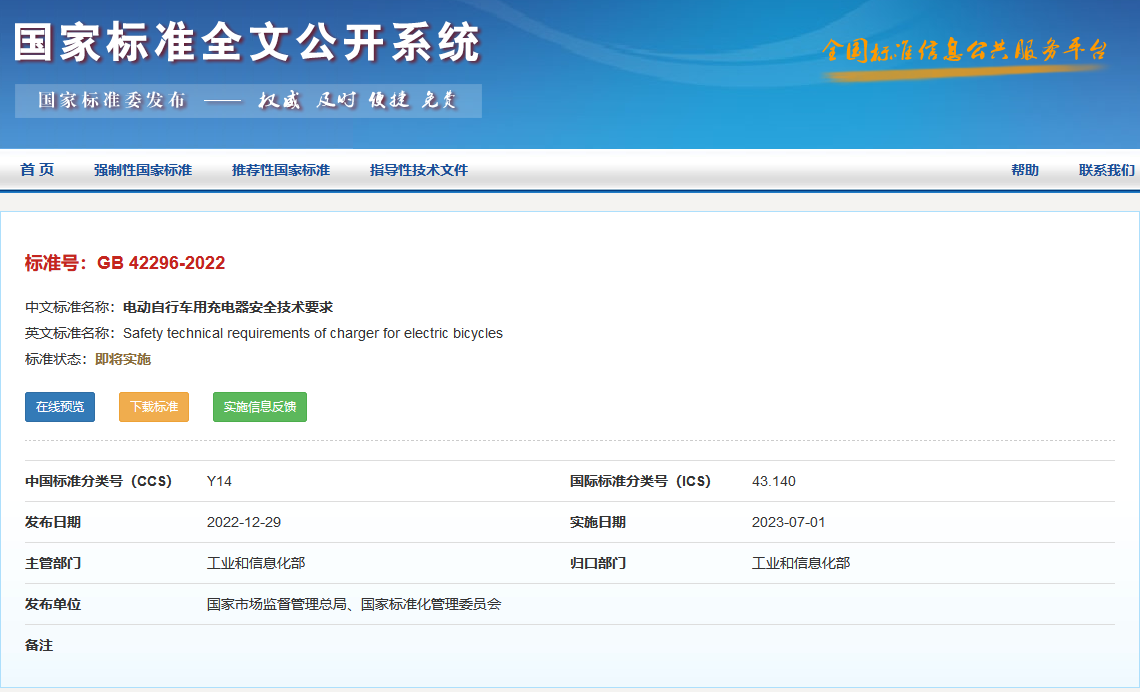
Task: Open the 推荐性国家标准 section
Action: (281, 170)
